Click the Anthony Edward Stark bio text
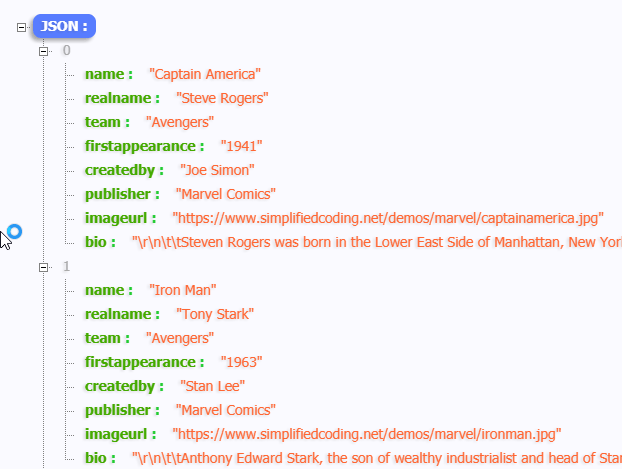Viewport: 622px width, 469px height. [376, 458]
